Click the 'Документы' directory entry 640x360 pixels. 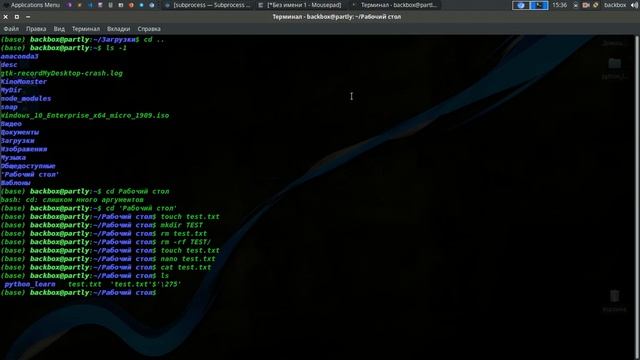pos(20,132)
